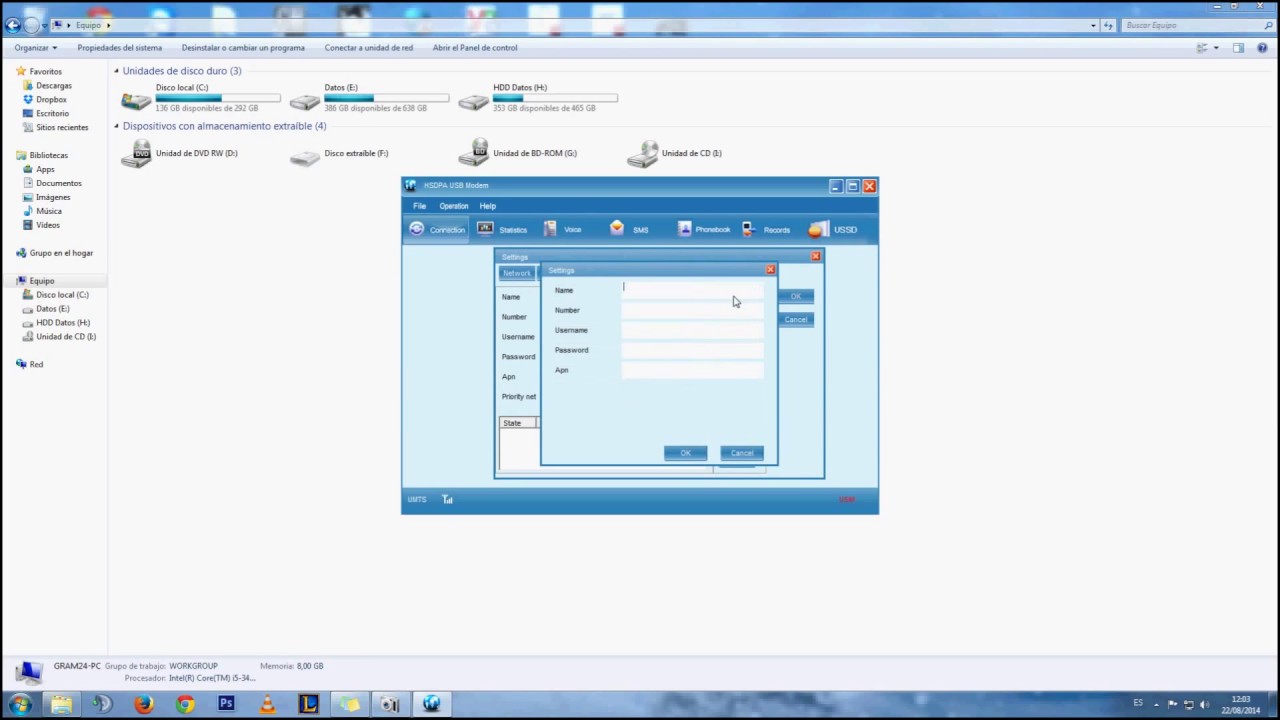
Task: Select Unidad de BD-ROM (G:) icon
Action: [x=474, y=153]
